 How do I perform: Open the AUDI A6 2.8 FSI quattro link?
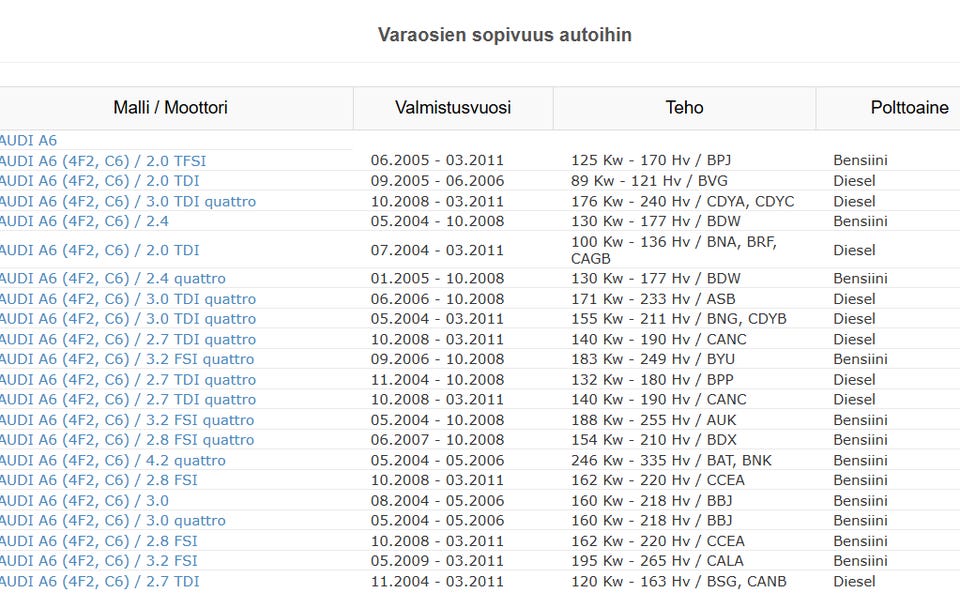(x=128, y=440)
